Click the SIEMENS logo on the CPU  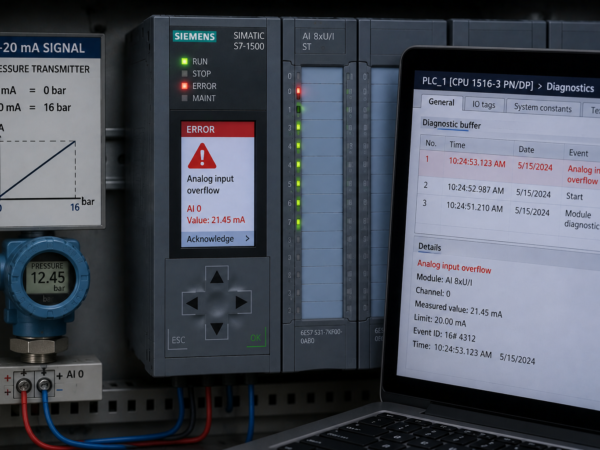(194, 36)
